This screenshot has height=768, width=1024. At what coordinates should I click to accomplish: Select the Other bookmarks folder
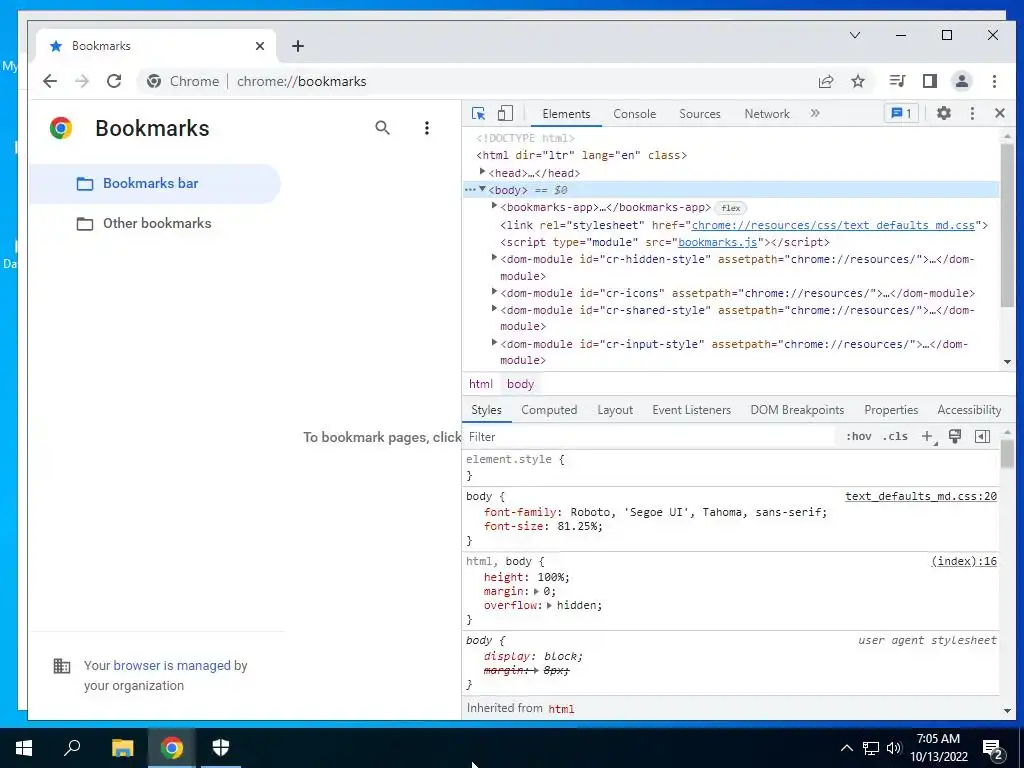click(155, 223)
